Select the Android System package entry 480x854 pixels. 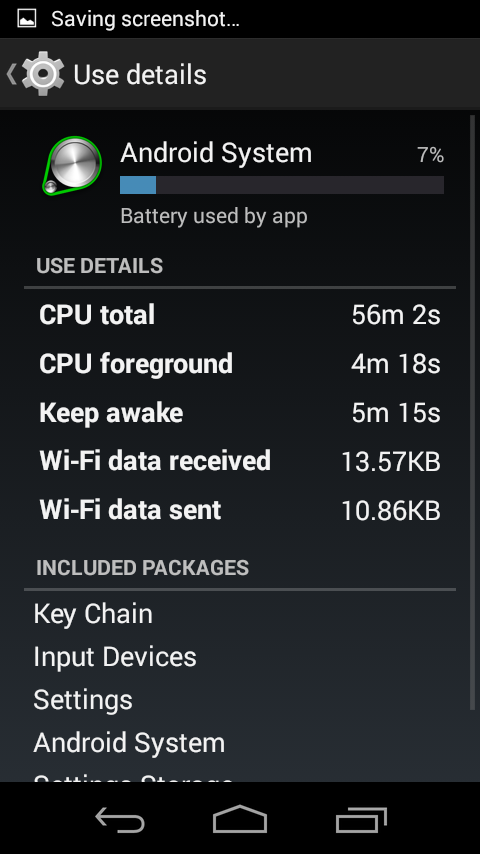click(x=129, y=743)
